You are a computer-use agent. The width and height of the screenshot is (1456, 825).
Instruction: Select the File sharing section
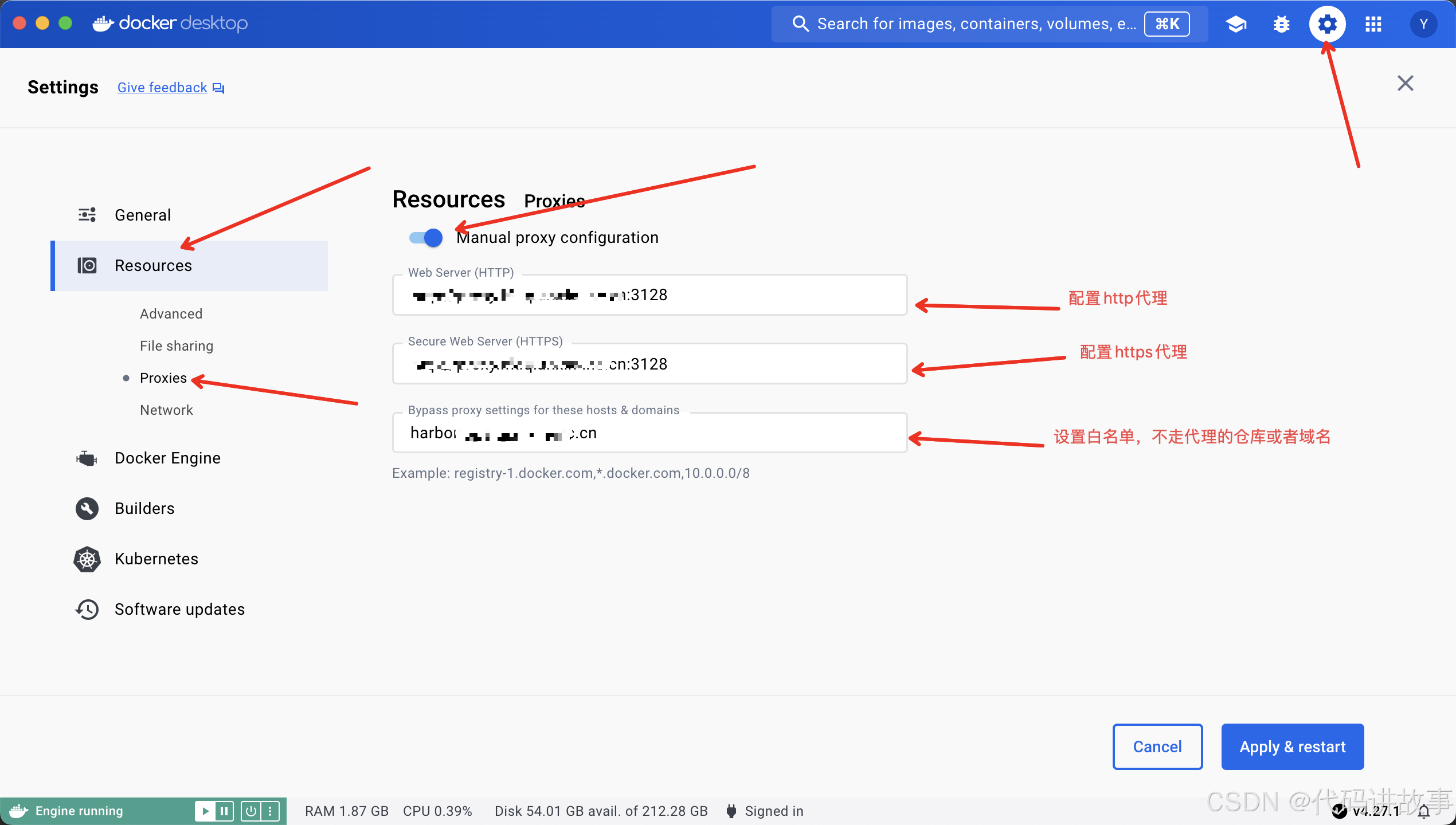[x=176, y=345]
